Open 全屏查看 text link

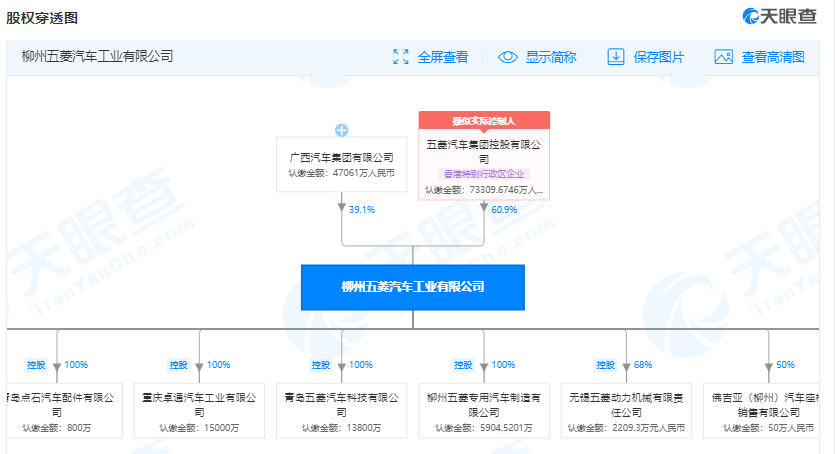point(443,57)
